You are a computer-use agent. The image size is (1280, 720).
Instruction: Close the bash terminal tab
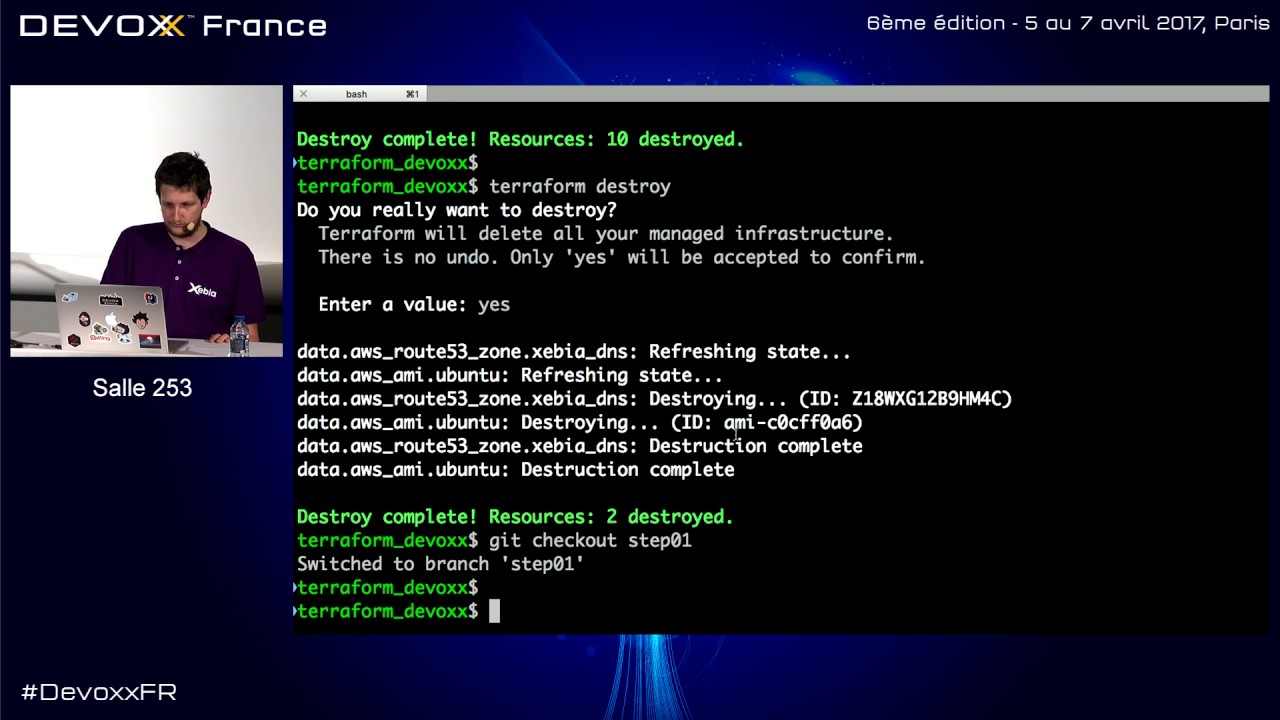[303, 94]
